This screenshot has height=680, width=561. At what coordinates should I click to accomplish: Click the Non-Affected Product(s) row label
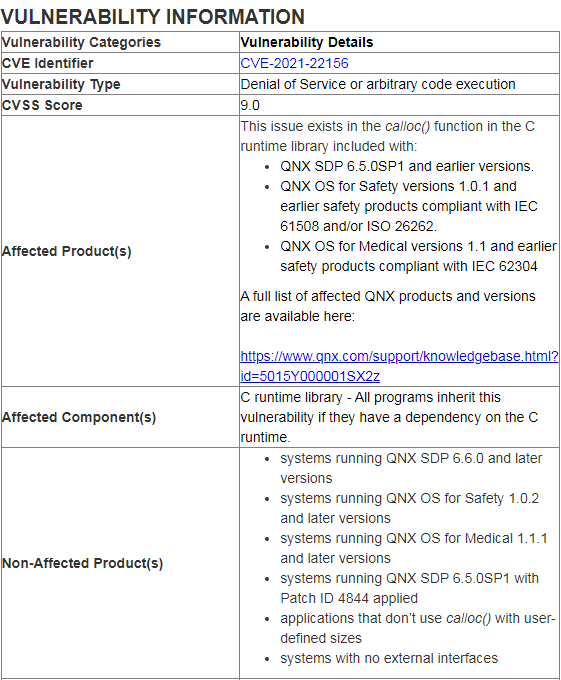point(82,563)
